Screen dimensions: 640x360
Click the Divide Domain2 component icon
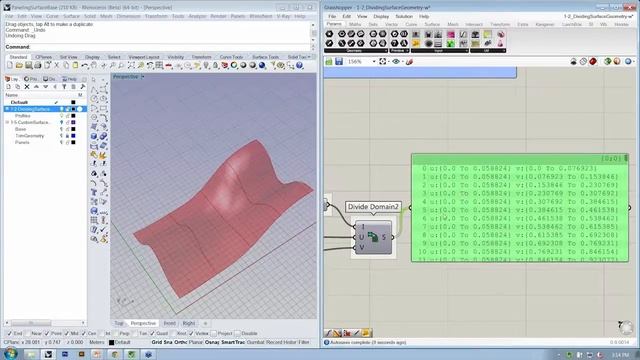pos(373,237)
